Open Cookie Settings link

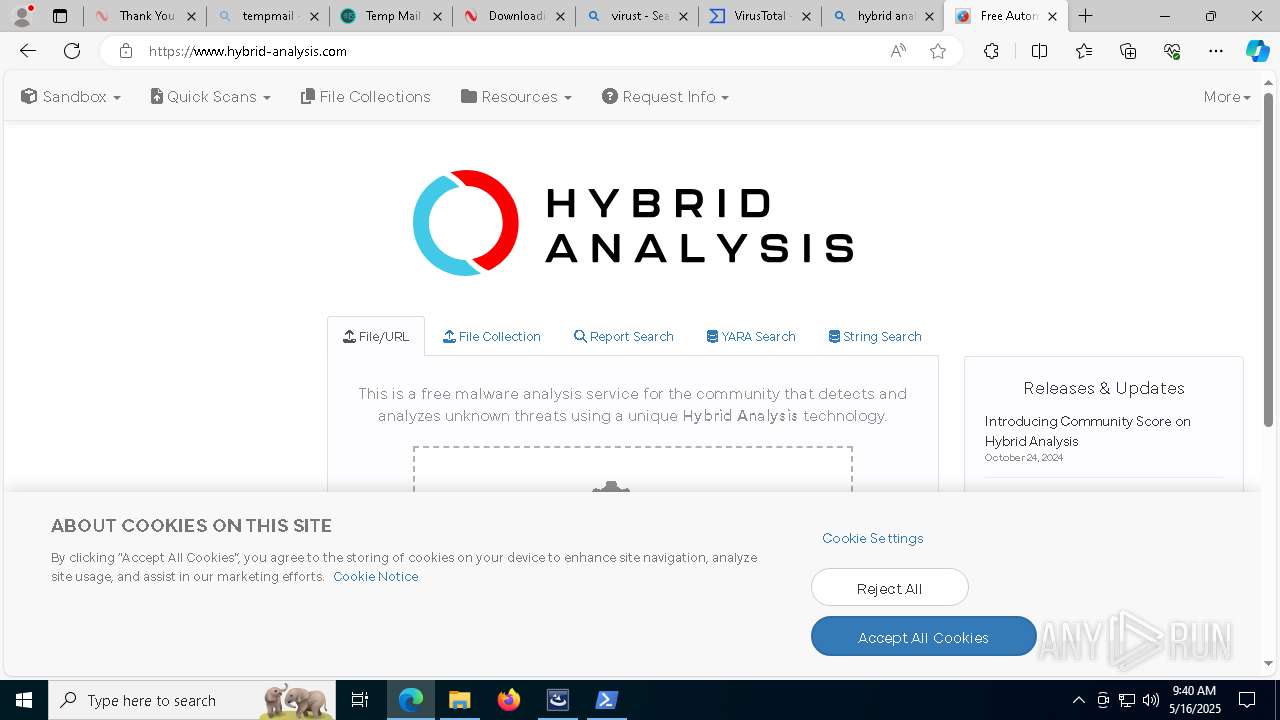point(873,538)
